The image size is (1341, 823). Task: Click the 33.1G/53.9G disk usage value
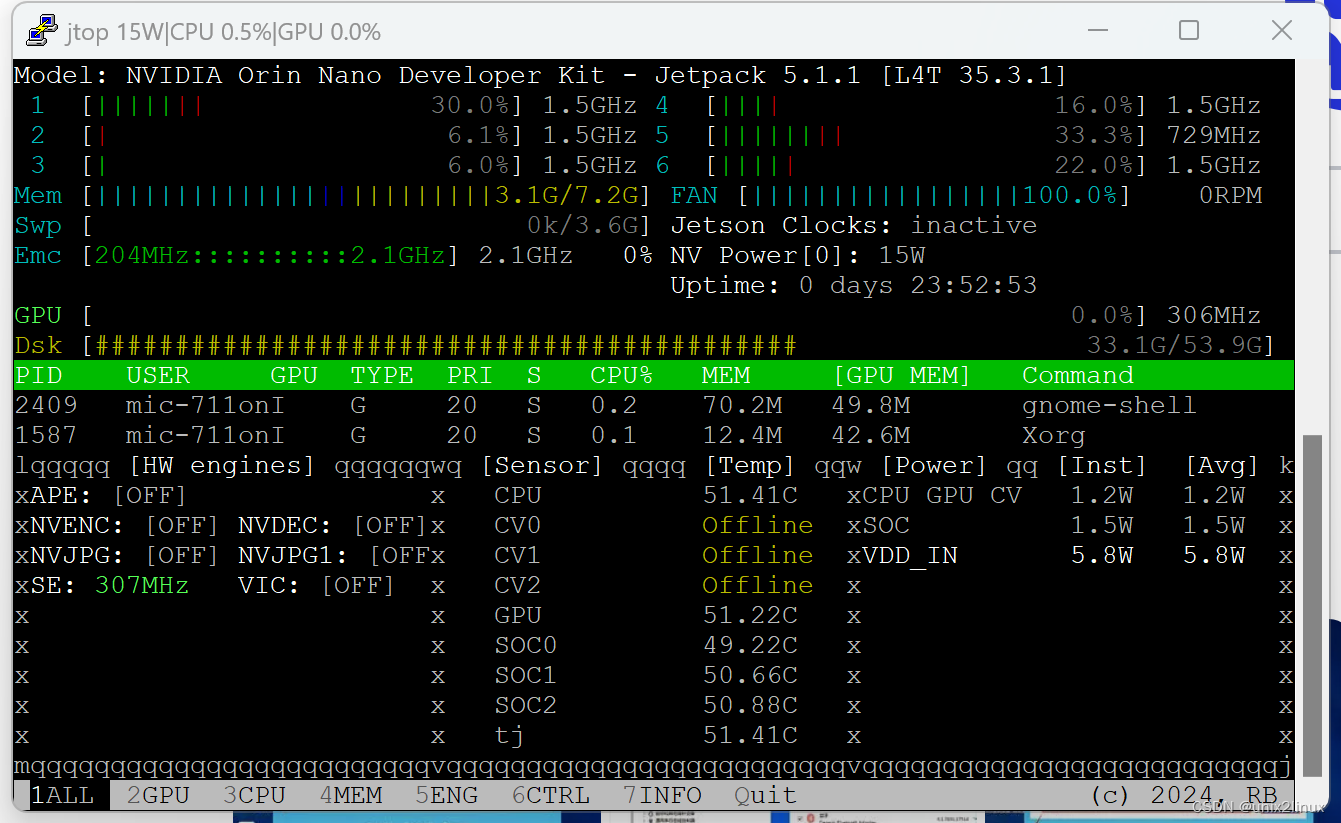click(1174, 345)
